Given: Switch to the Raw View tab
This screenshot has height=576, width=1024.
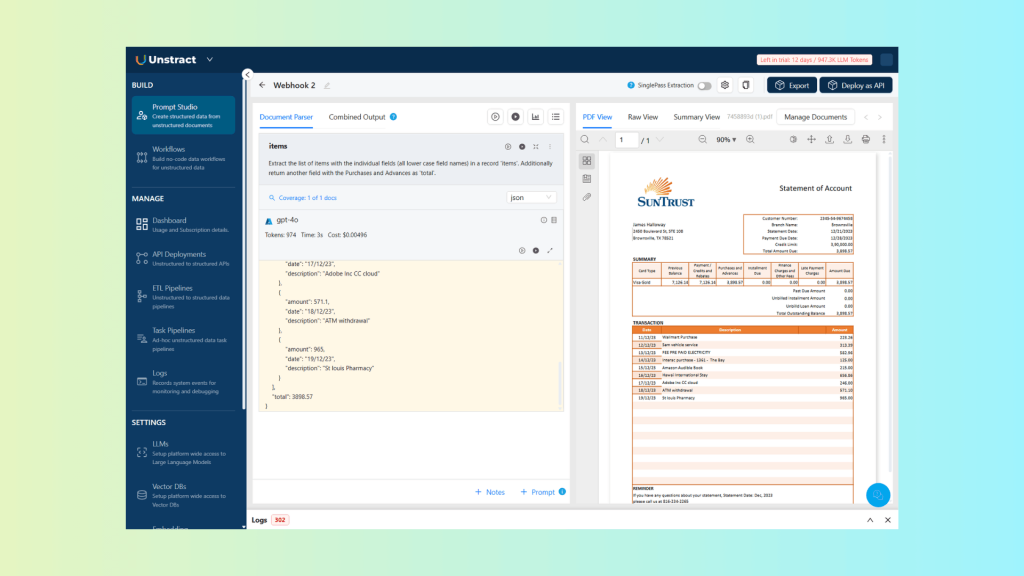Looking at the screenshot, I should pos(642,117).
